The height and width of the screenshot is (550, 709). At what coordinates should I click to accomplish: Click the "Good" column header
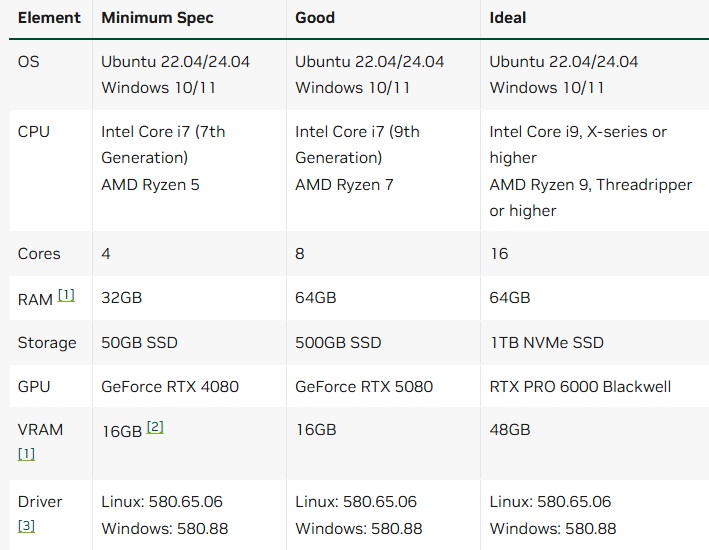(x=315, y=18)
